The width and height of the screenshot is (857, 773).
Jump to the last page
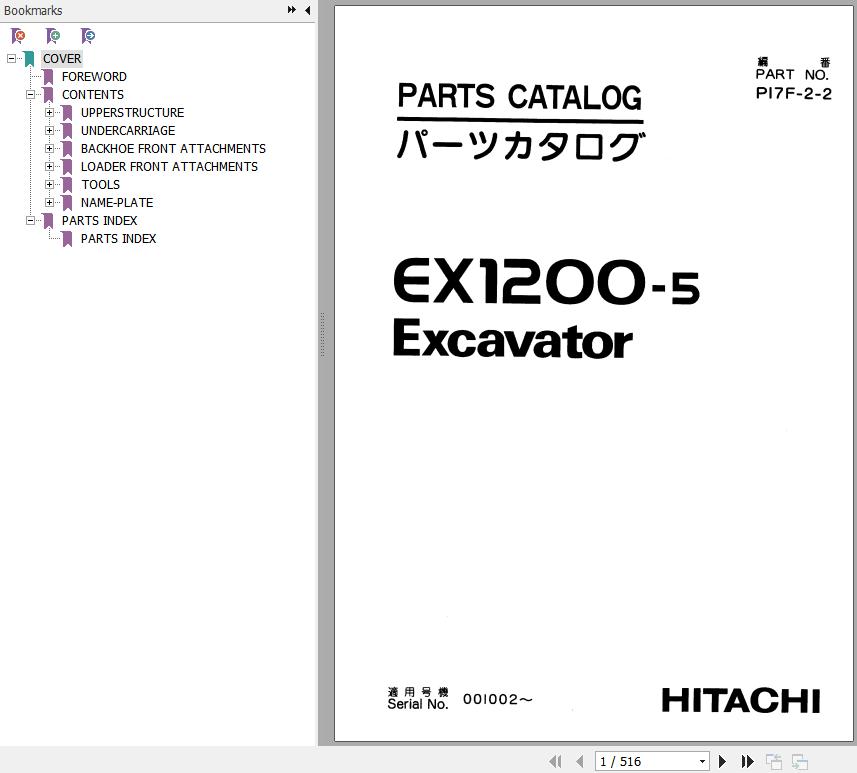pos(747,761)
